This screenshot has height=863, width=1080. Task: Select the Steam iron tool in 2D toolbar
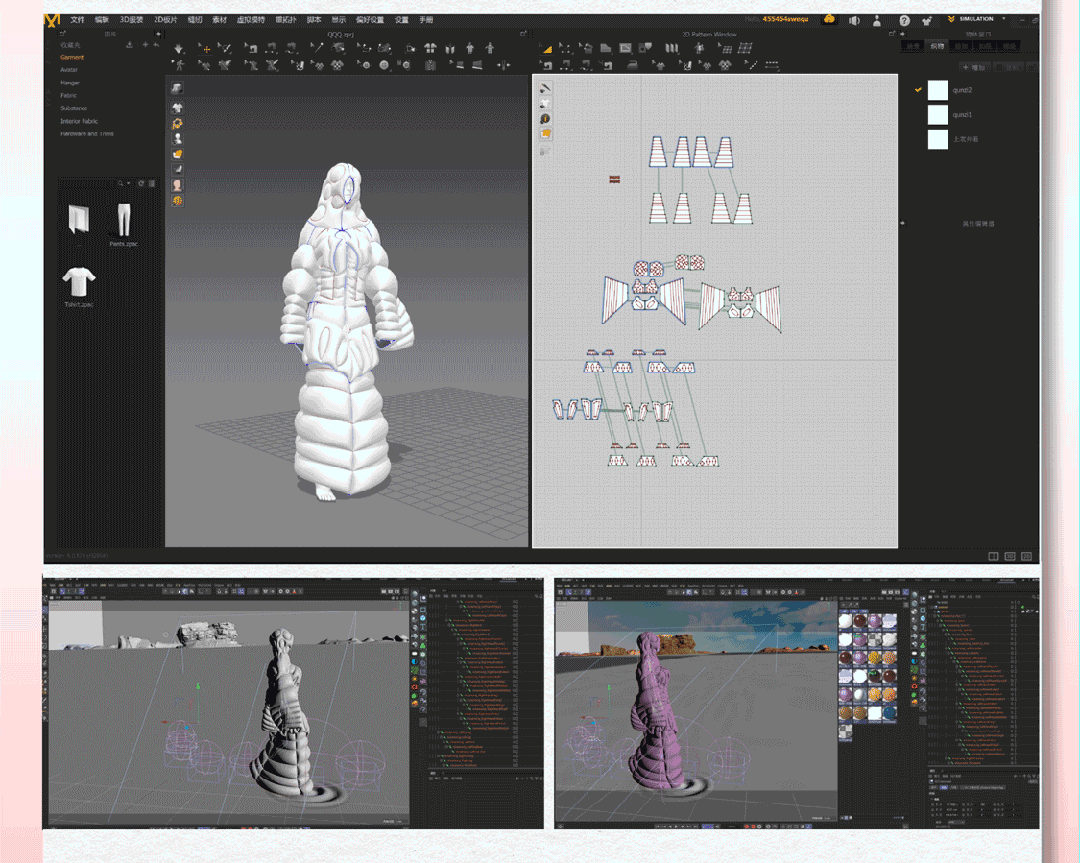pos(632,65)
